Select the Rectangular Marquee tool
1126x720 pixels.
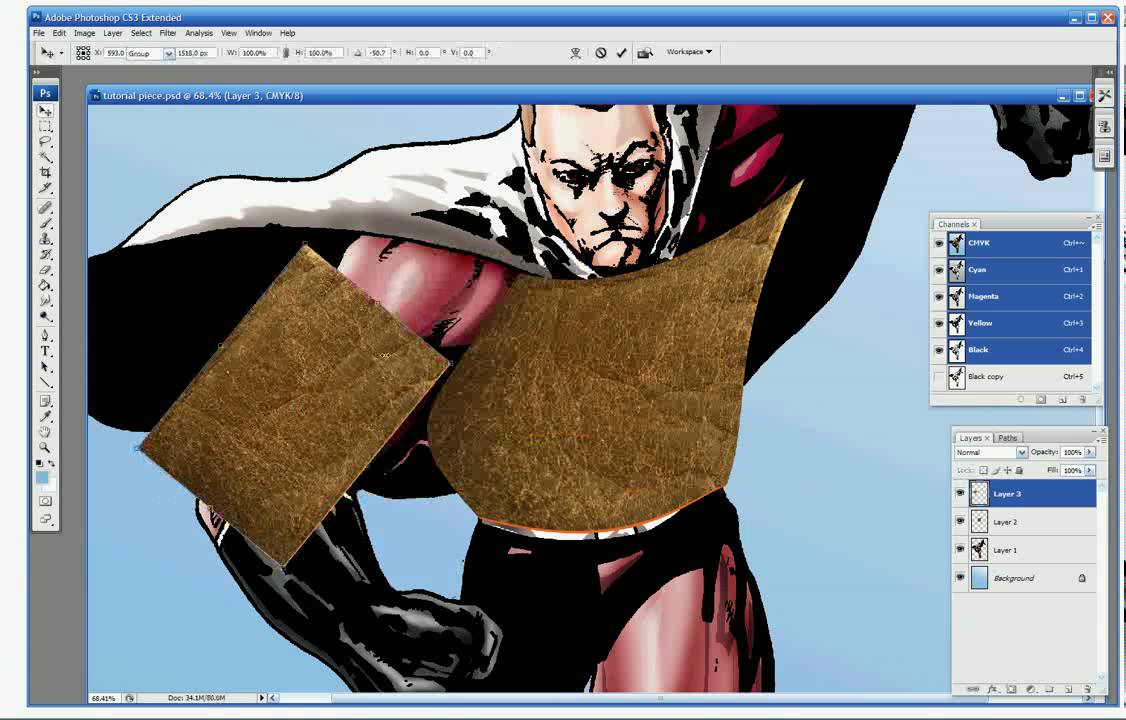point(45,126)
